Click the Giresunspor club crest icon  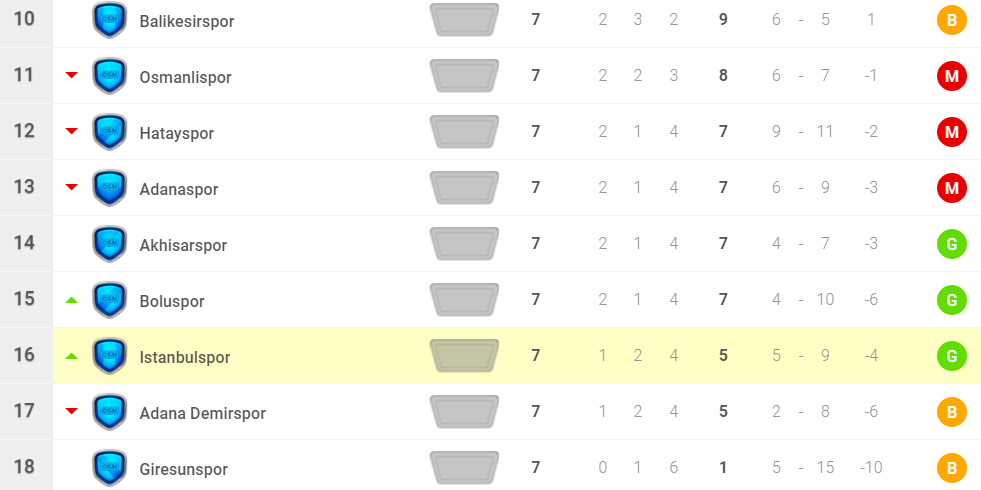(109, 468)
